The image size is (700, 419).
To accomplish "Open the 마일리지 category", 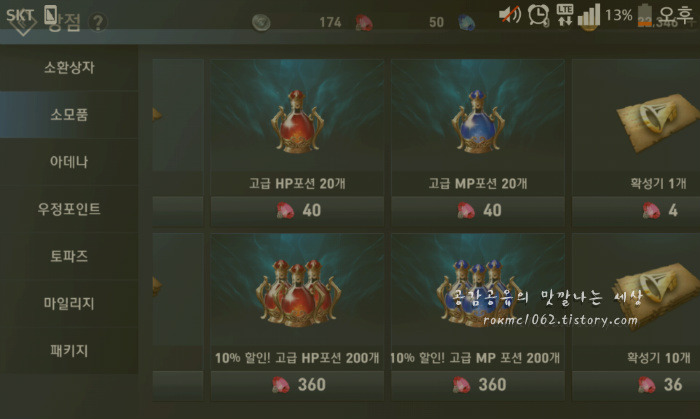I will click(69, 303).
